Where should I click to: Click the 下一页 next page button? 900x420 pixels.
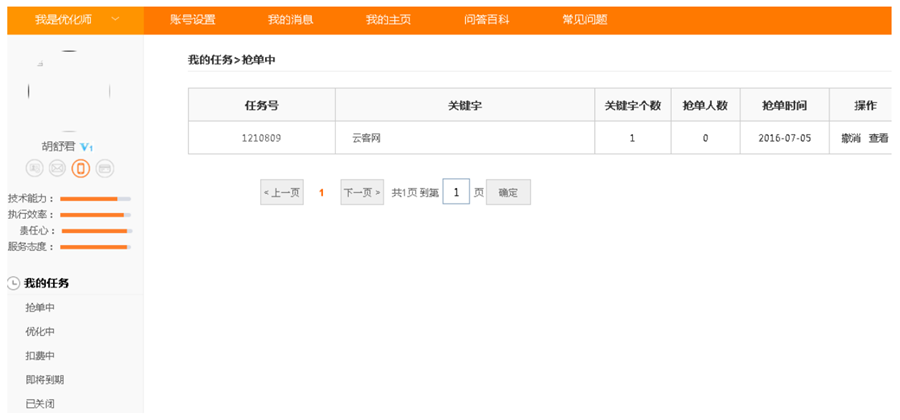point(362,192)
